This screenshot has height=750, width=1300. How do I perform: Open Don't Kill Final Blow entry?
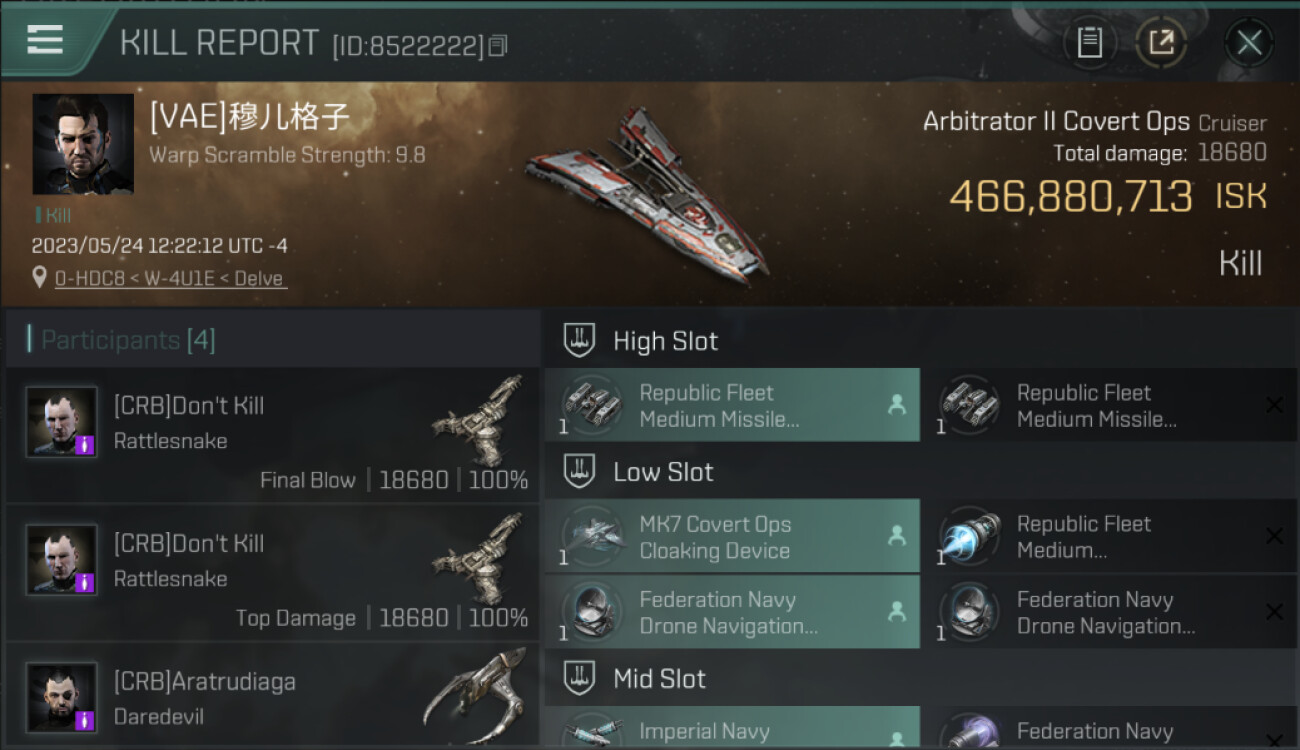pos(272,435)
